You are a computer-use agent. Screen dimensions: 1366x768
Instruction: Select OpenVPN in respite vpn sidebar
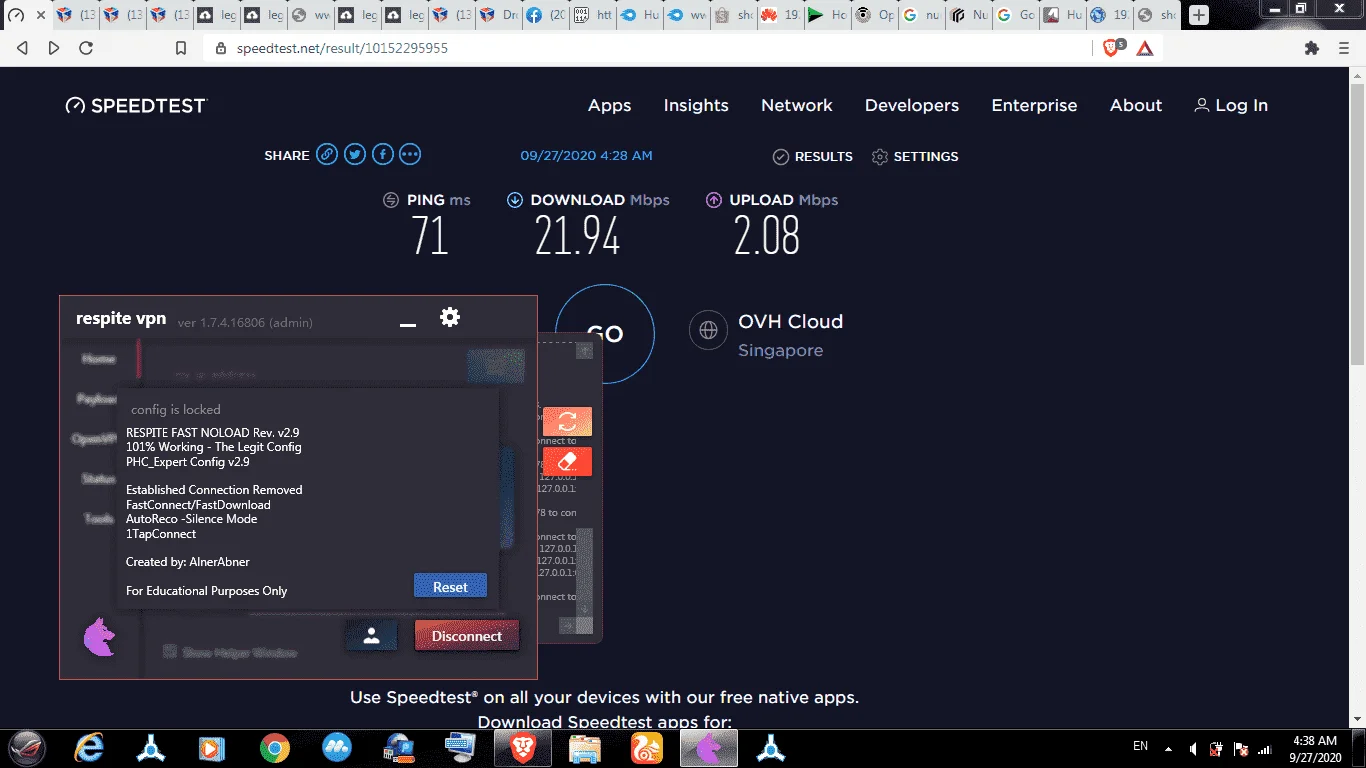(x=94, y=439)
